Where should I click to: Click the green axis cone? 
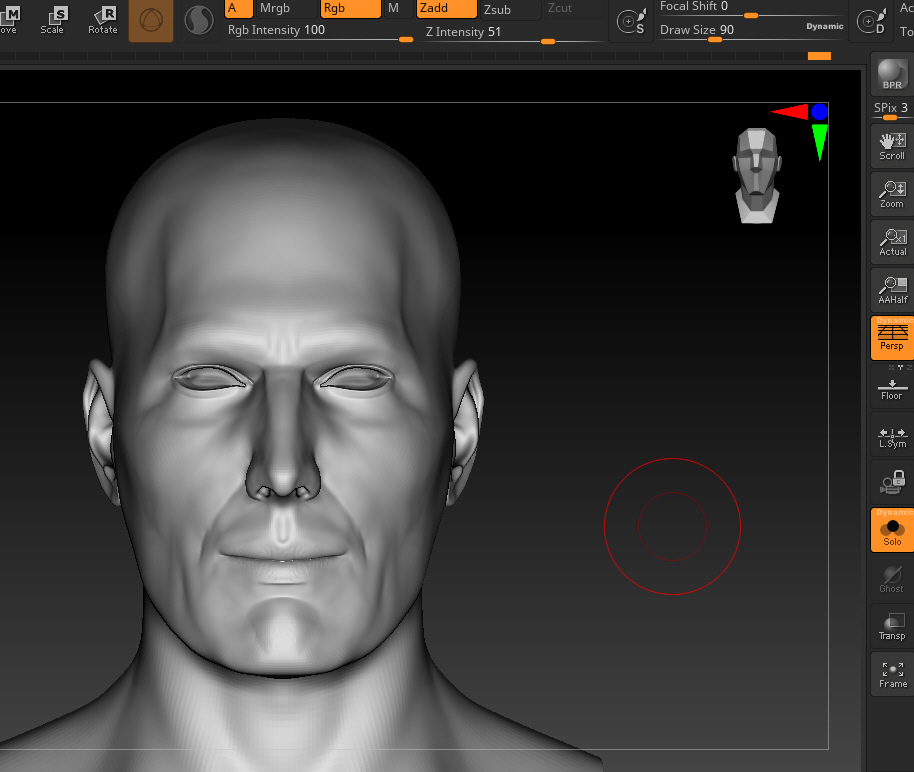coord(820,142)
